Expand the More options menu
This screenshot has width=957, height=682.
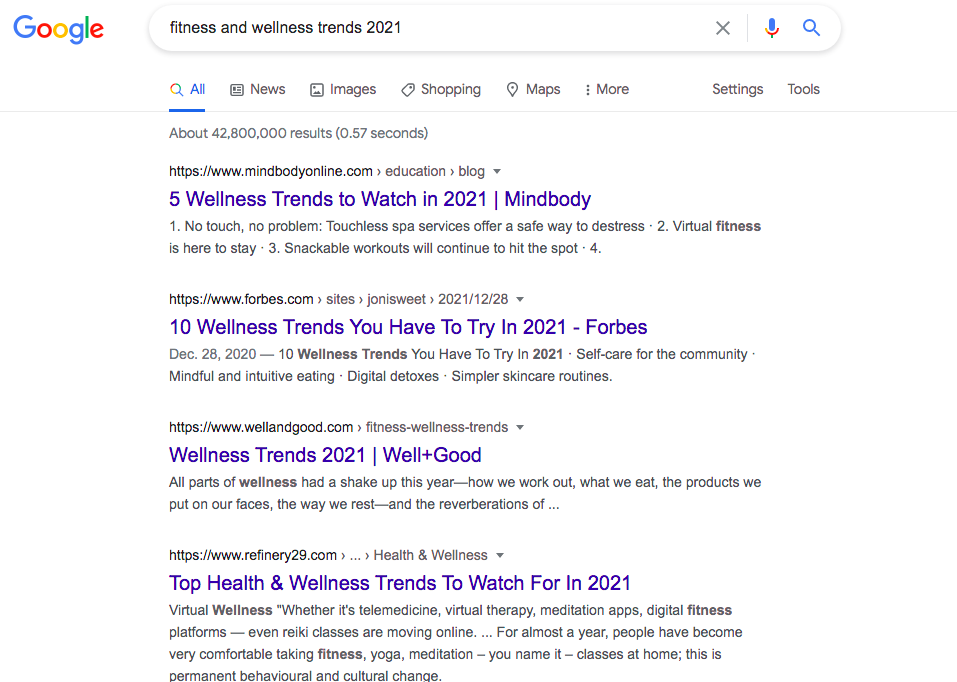coord(607,90)
